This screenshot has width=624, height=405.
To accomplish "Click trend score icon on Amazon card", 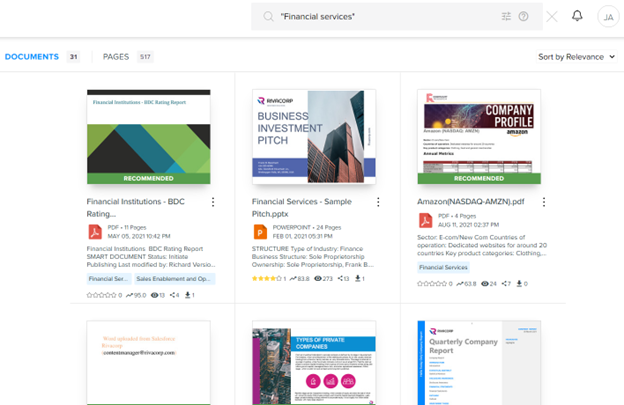I will (x=460, y=284).
